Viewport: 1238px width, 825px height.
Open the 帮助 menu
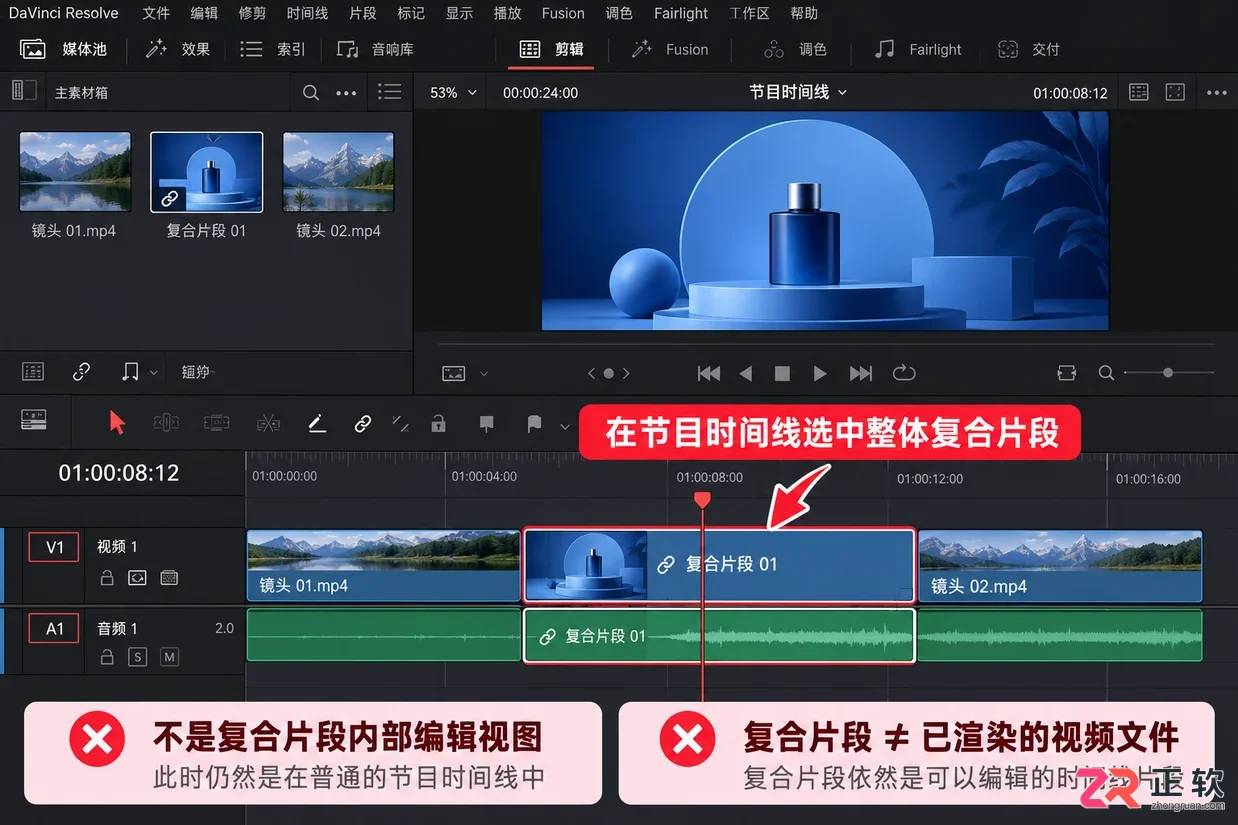(804, 13)
